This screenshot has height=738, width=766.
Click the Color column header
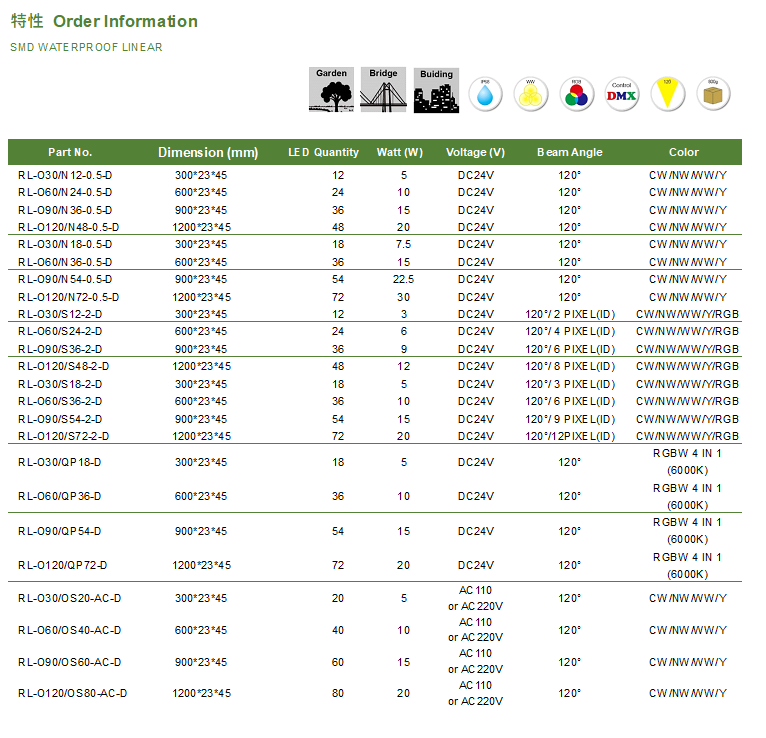click(x=684, y=152)
